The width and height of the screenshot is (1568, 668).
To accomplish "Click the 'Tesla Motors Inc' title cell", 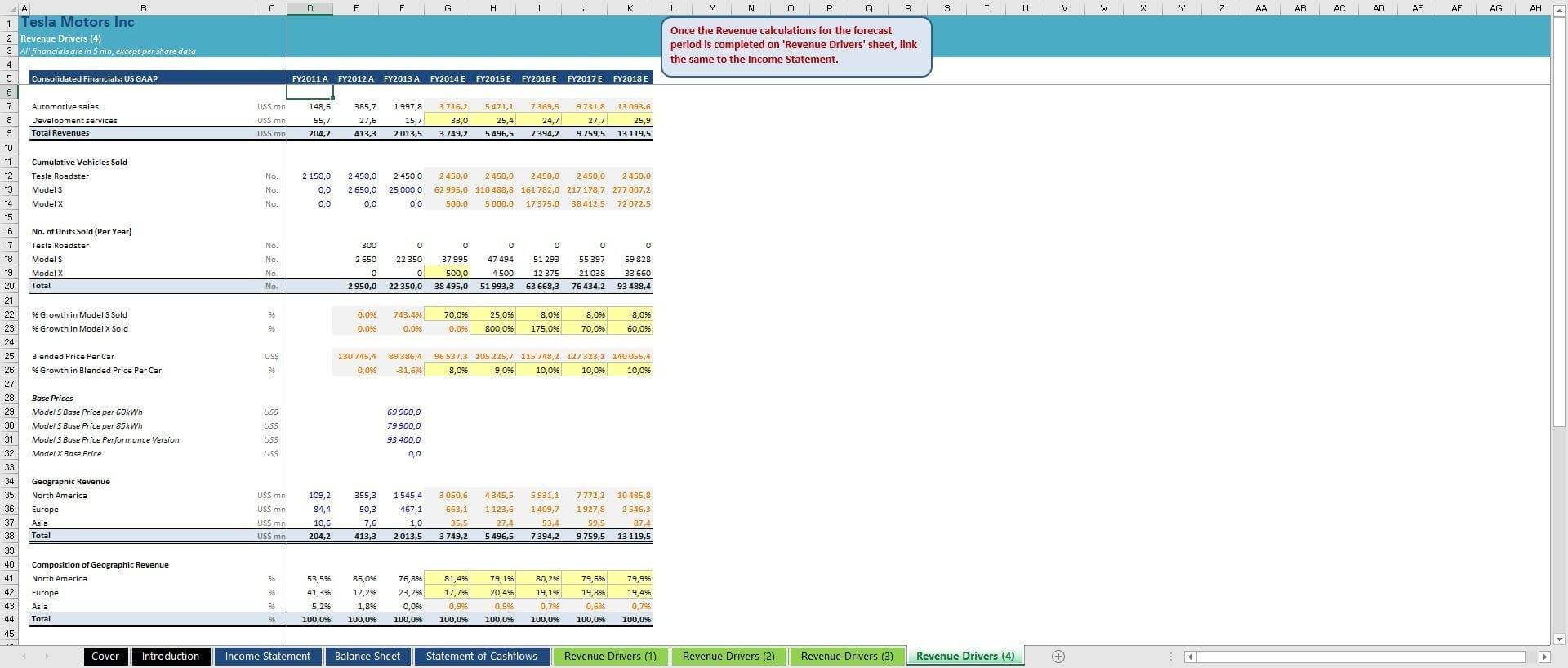I will (x=77, y=22).
